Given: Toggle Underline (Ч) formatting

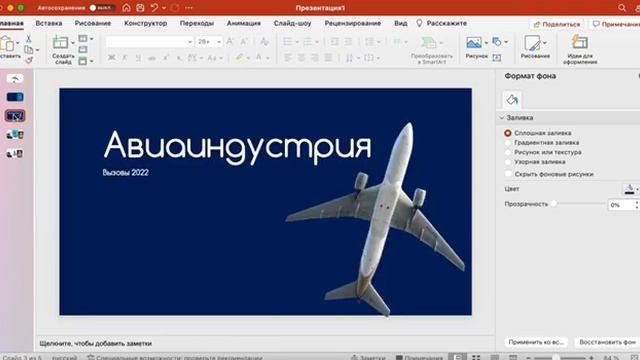Looking at the screenshot, I should [x=138, y=58].
